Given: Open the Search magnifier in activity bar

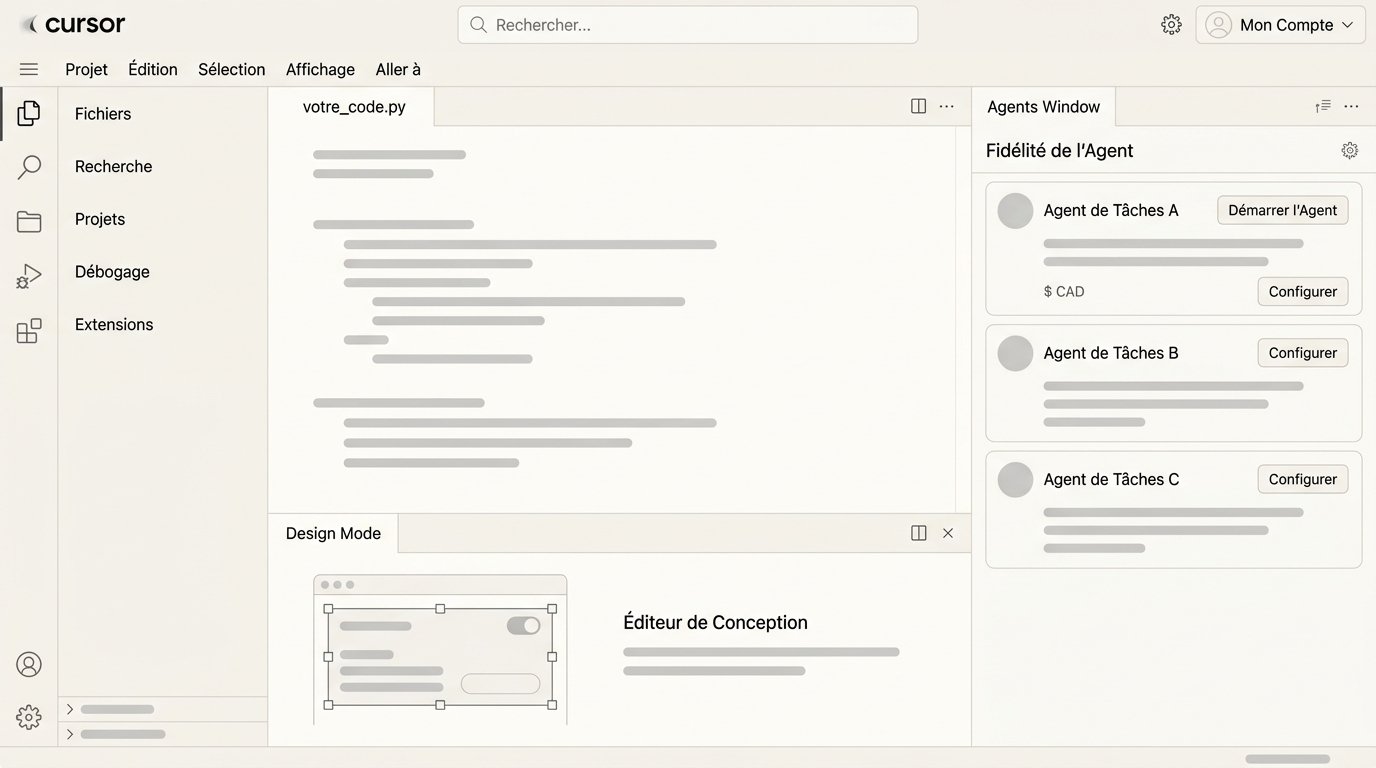Looking at the screenshot, I should 29,167.
